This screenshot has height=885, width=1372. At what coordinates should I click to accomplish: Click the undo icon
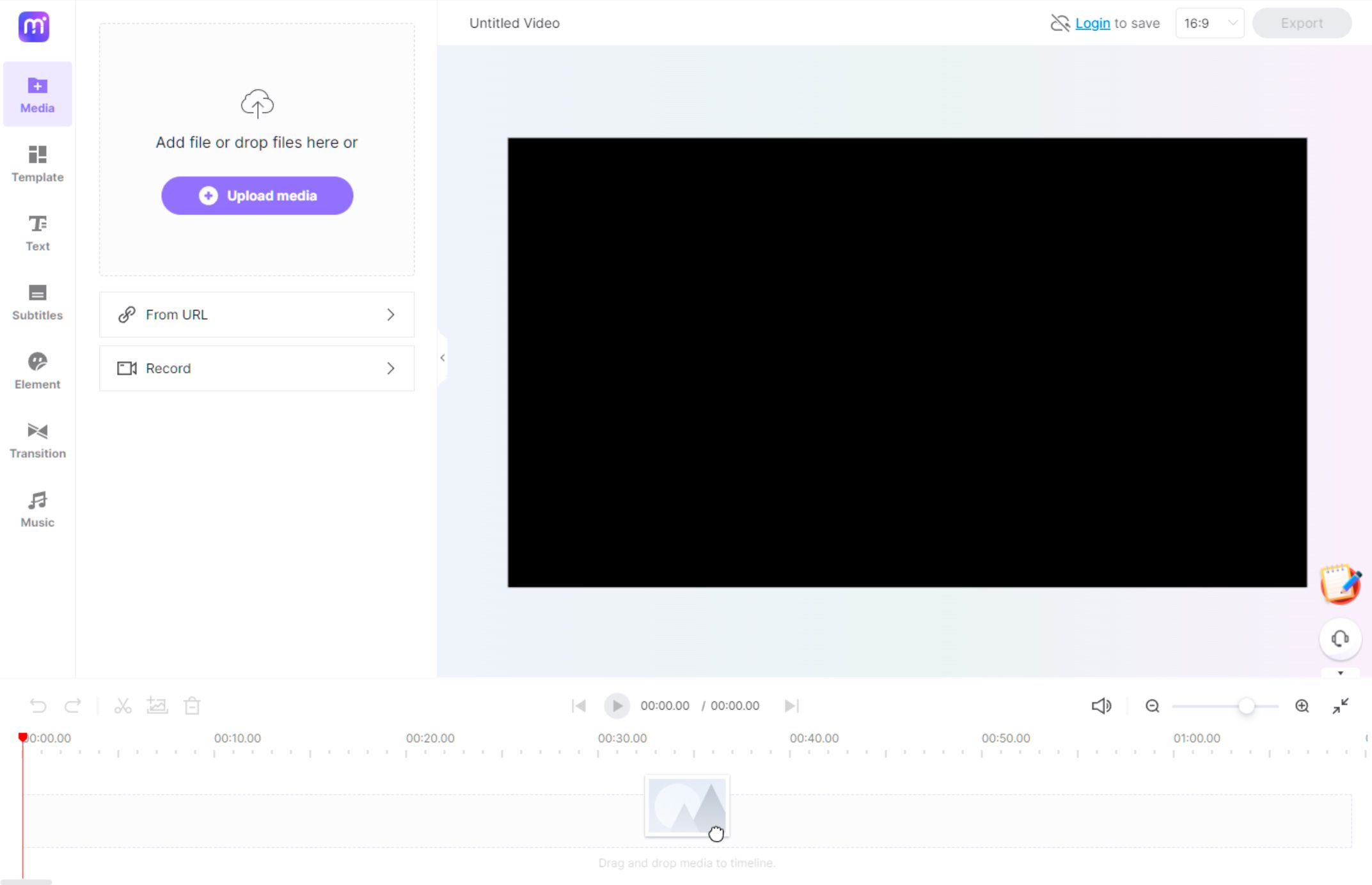tap(37, 706)
